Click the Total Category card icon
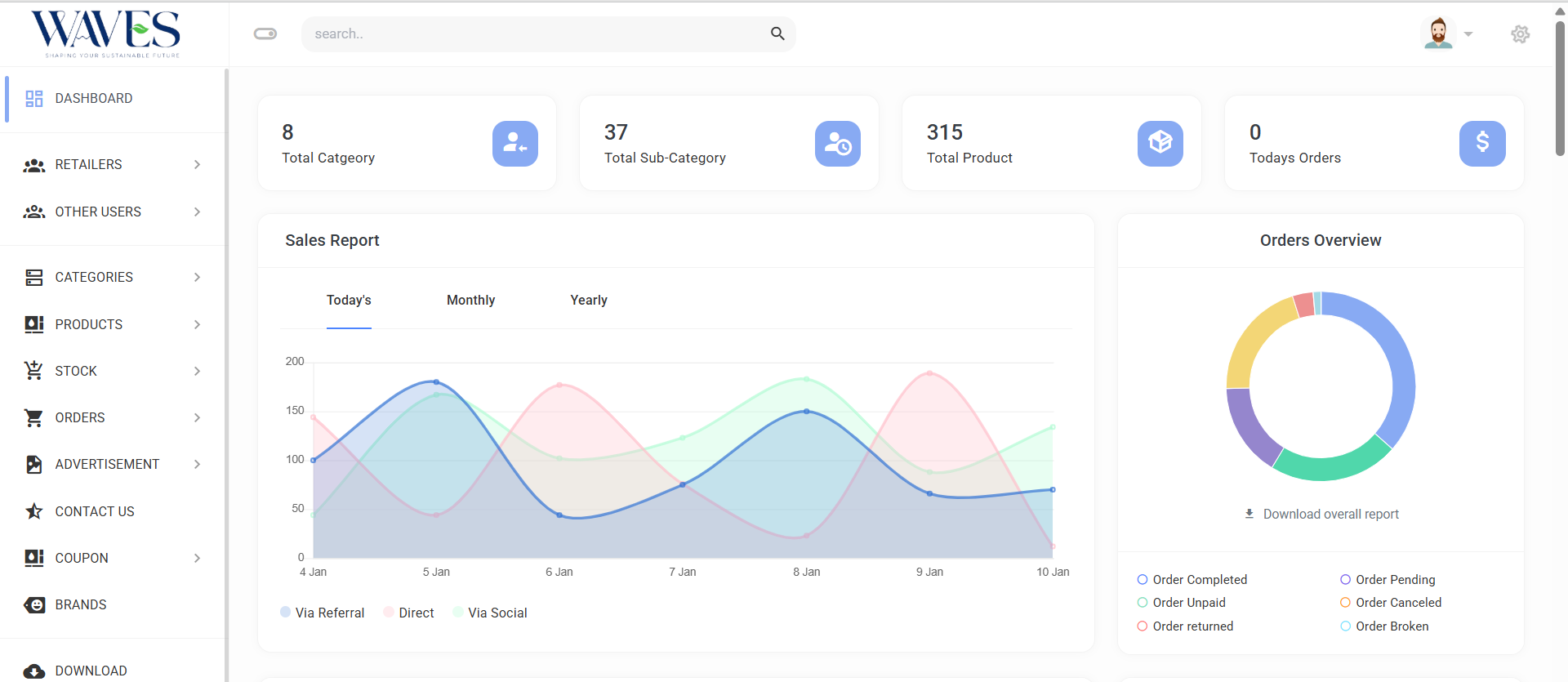 coord(514,144)
